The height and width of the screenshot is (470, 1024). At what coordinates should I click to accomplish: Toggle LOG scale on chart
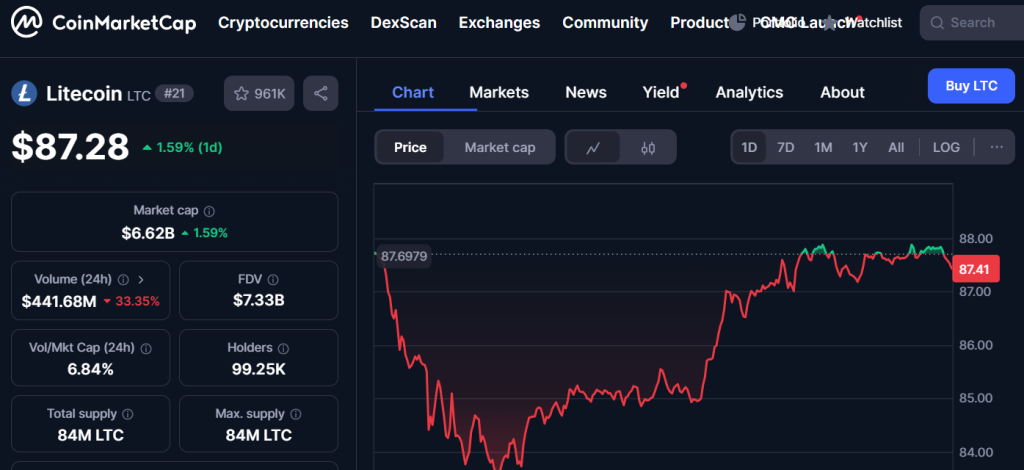946,147
